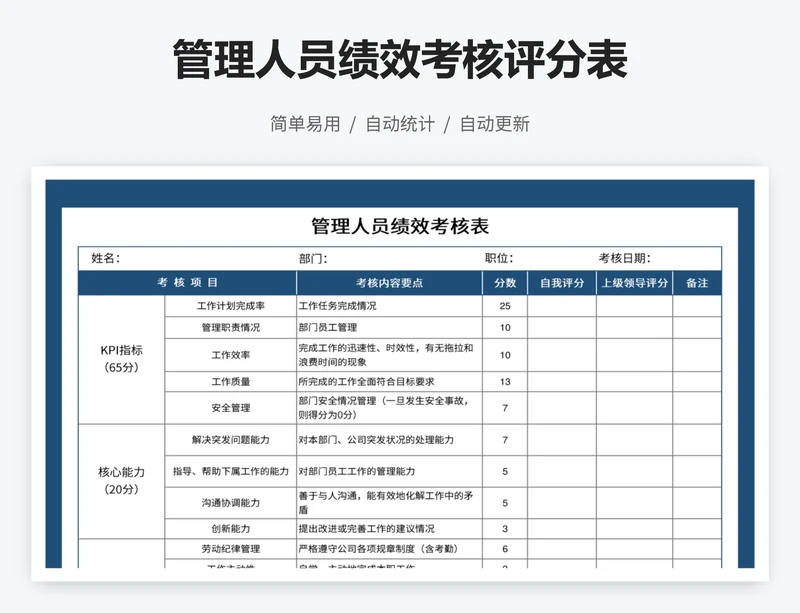Select the 上级领导评分 header cell
The image size is (800, 613).
coord(634,281)
